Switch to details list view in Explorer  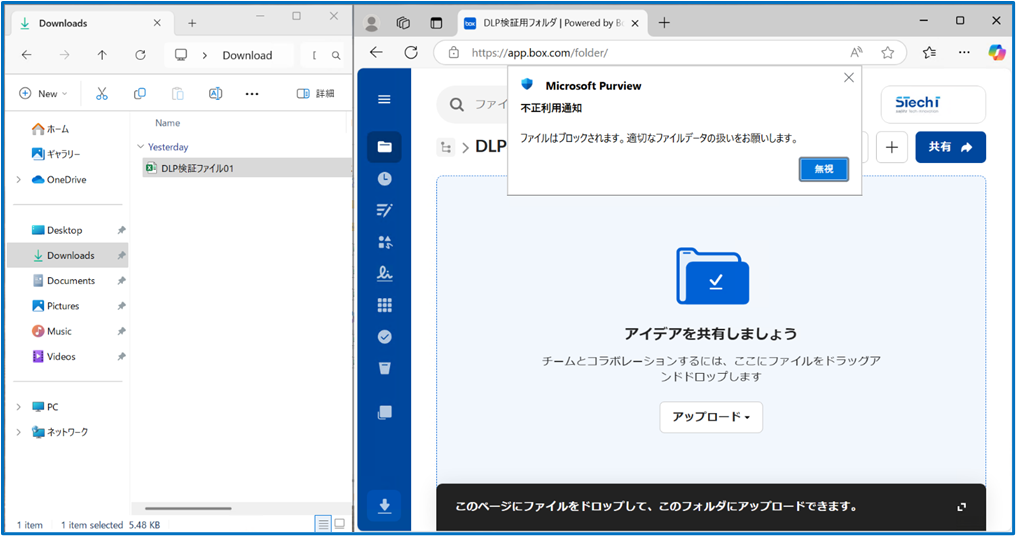tap(322, 524)
